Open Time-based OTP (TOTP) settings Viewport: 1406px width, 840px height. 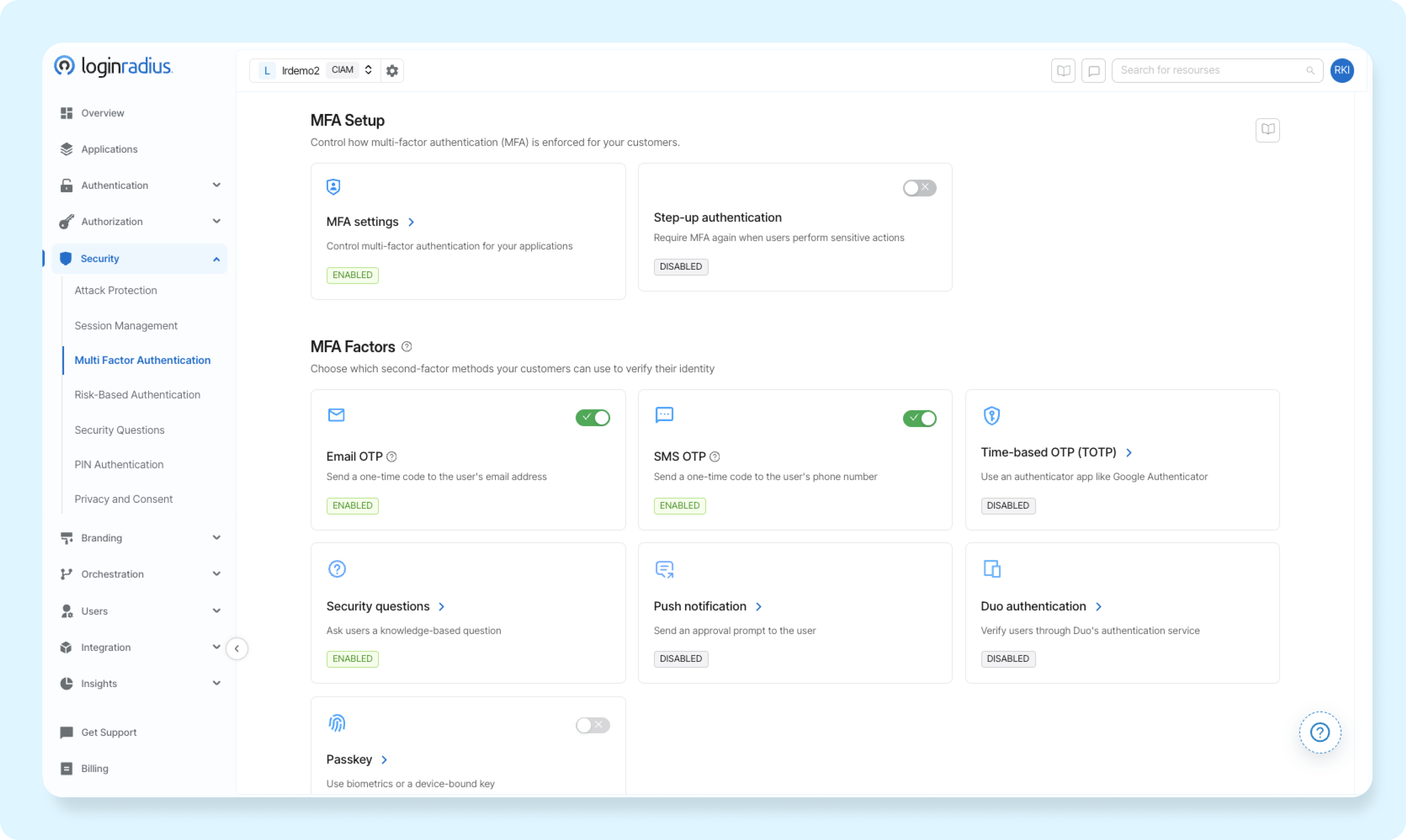coord(1056,453)
